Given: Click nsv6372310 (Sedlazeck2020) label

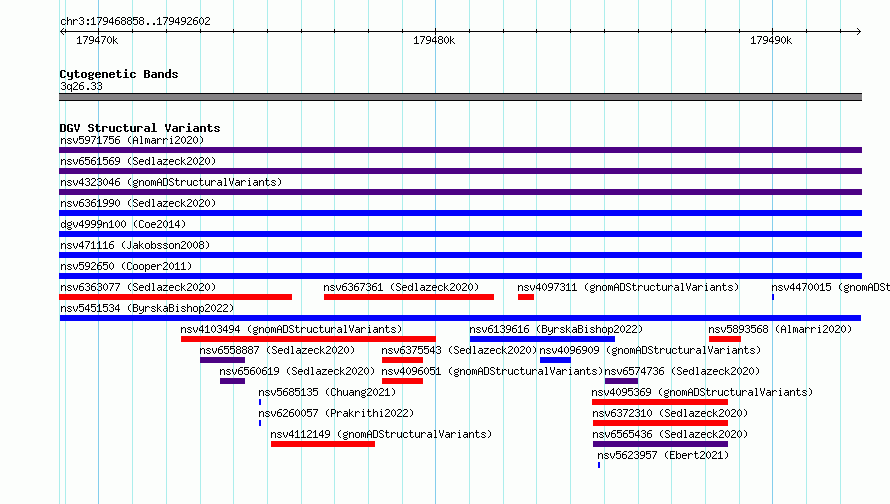Looking at the screenshot, I should pyautogui.click(x=670, y=413).
